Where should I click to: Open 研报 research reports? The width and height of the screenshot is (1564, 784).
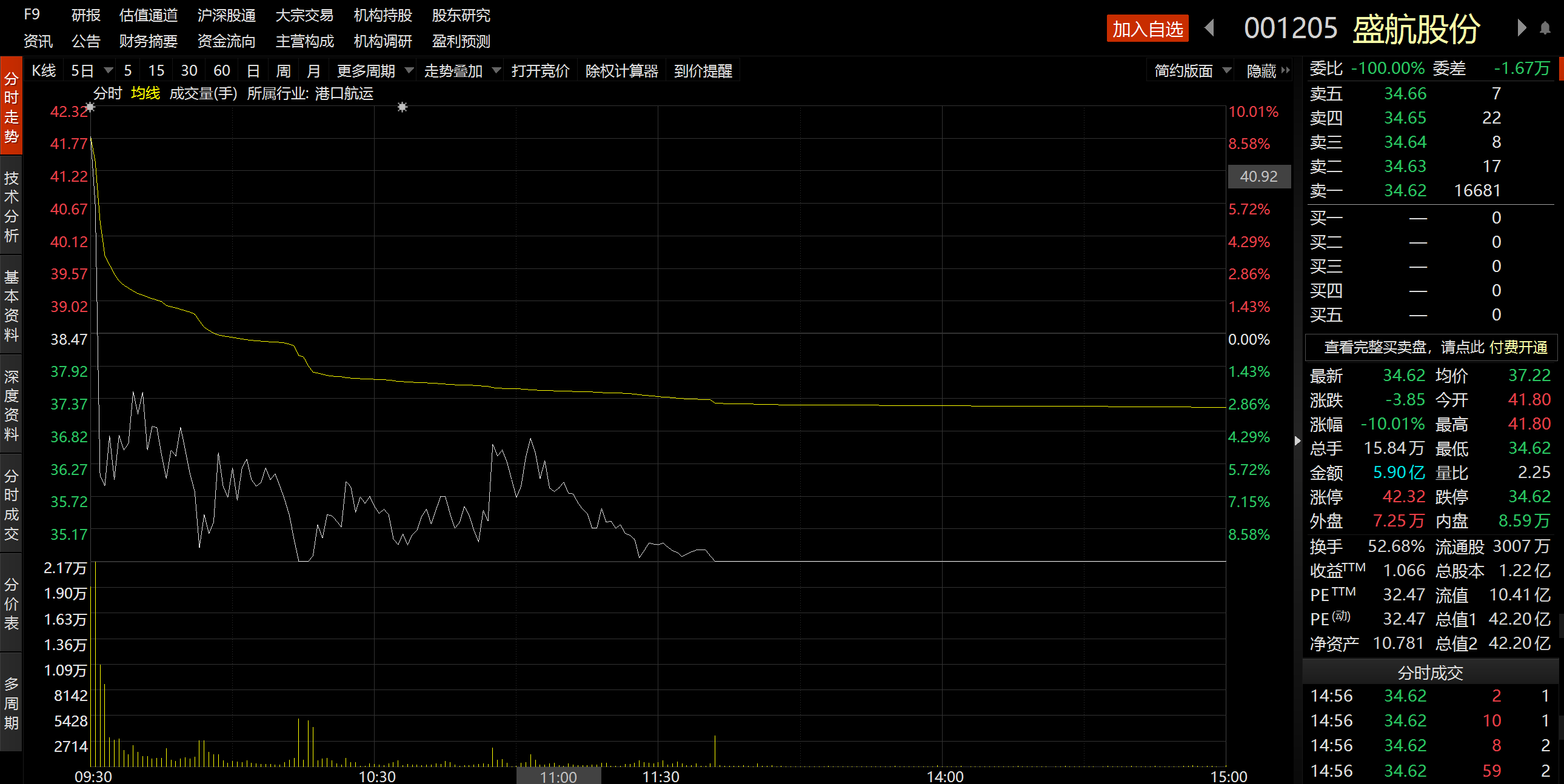click(x=85, y=15)
